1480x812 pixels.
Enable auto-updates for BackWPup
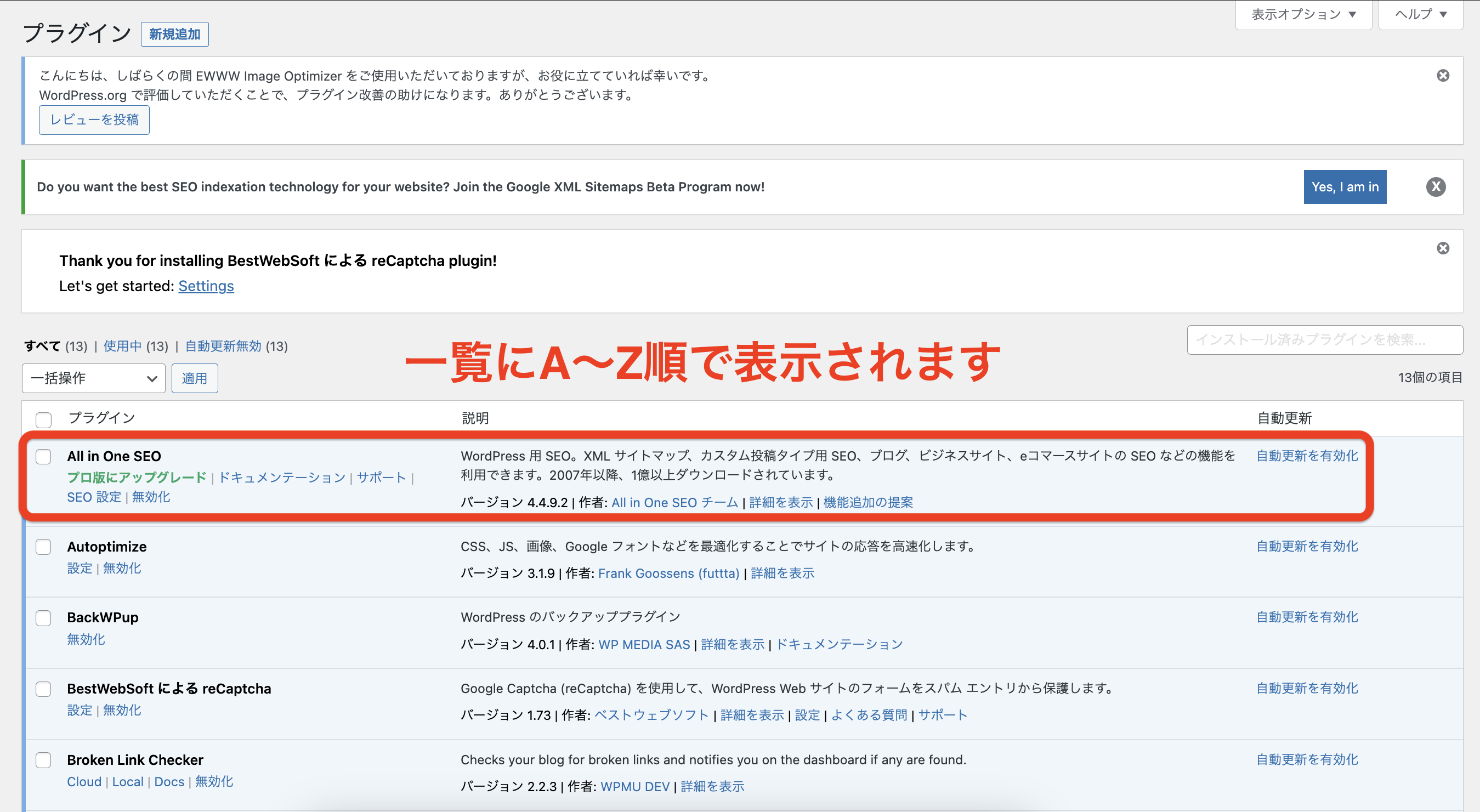[1307, 617]
